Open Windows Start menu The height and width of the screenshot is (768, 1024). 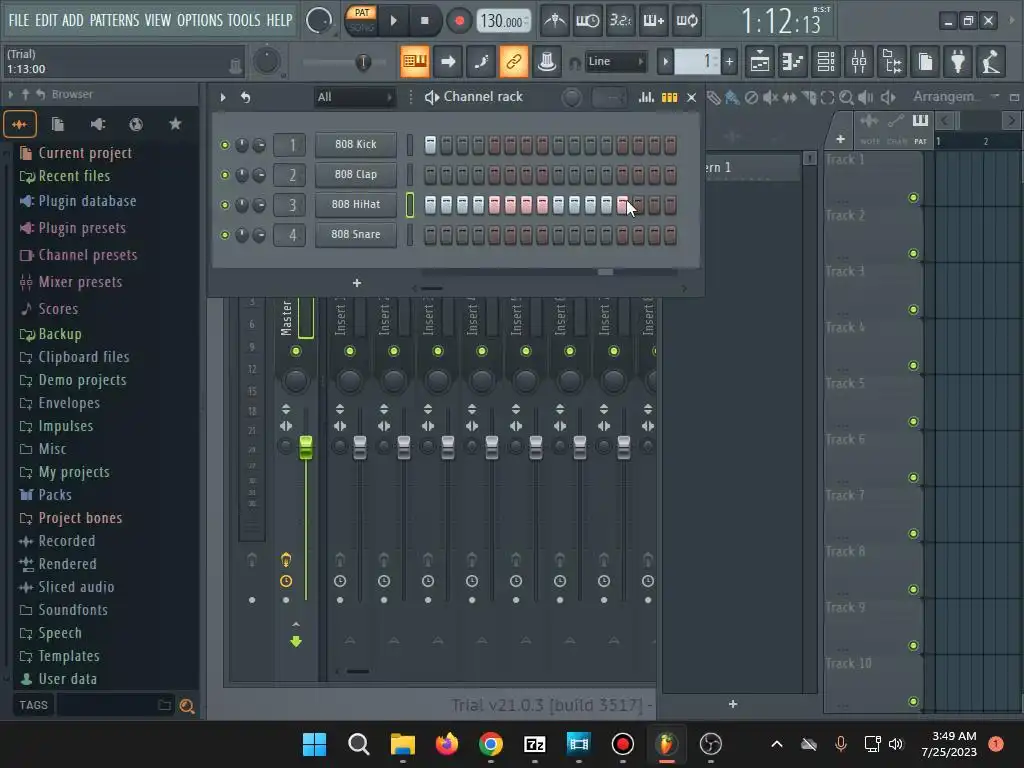pyautogui.click(x=314, y=744)
